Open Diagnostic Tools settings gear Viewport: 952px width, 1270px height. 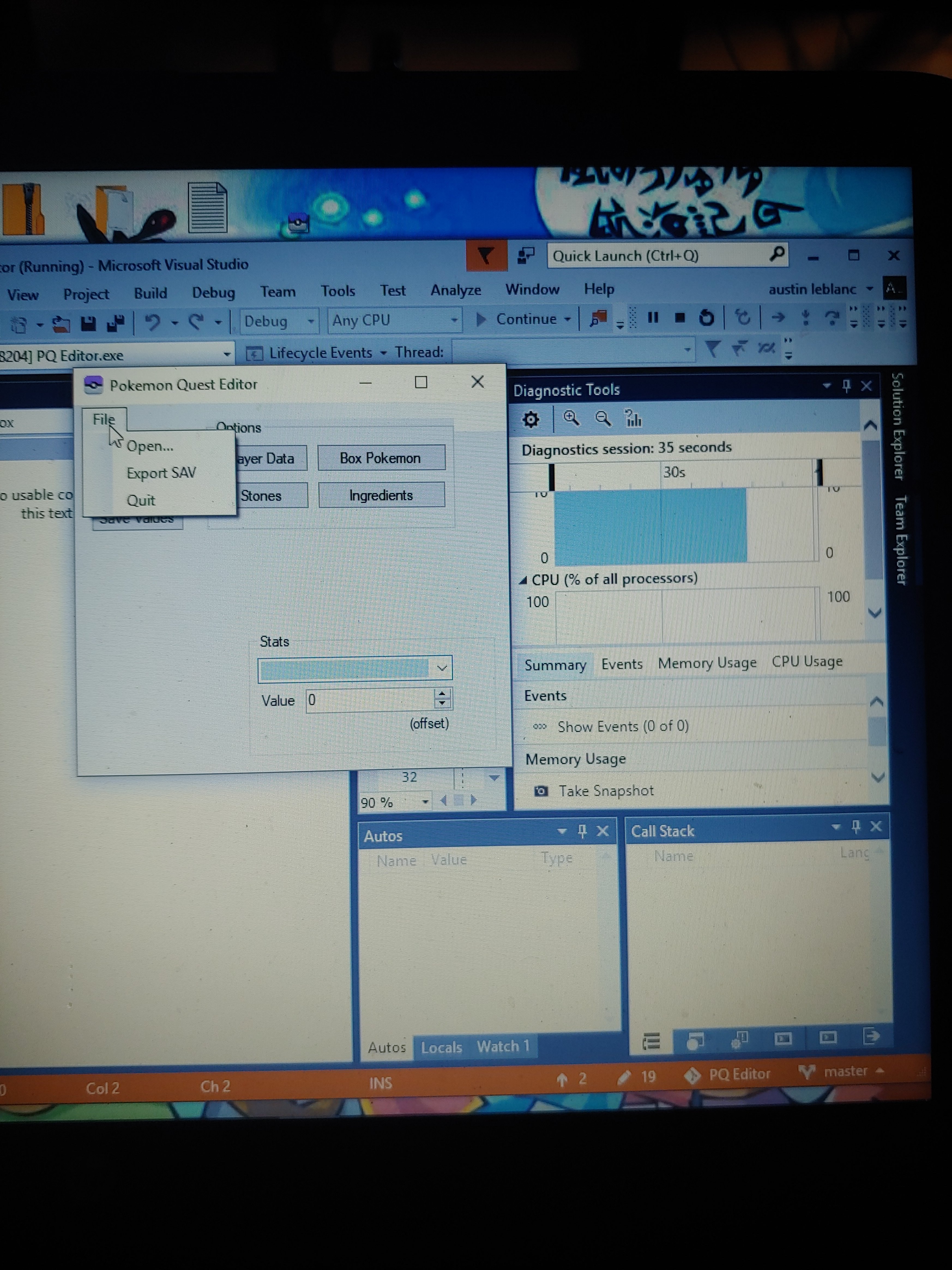click(x=531, y=420)
